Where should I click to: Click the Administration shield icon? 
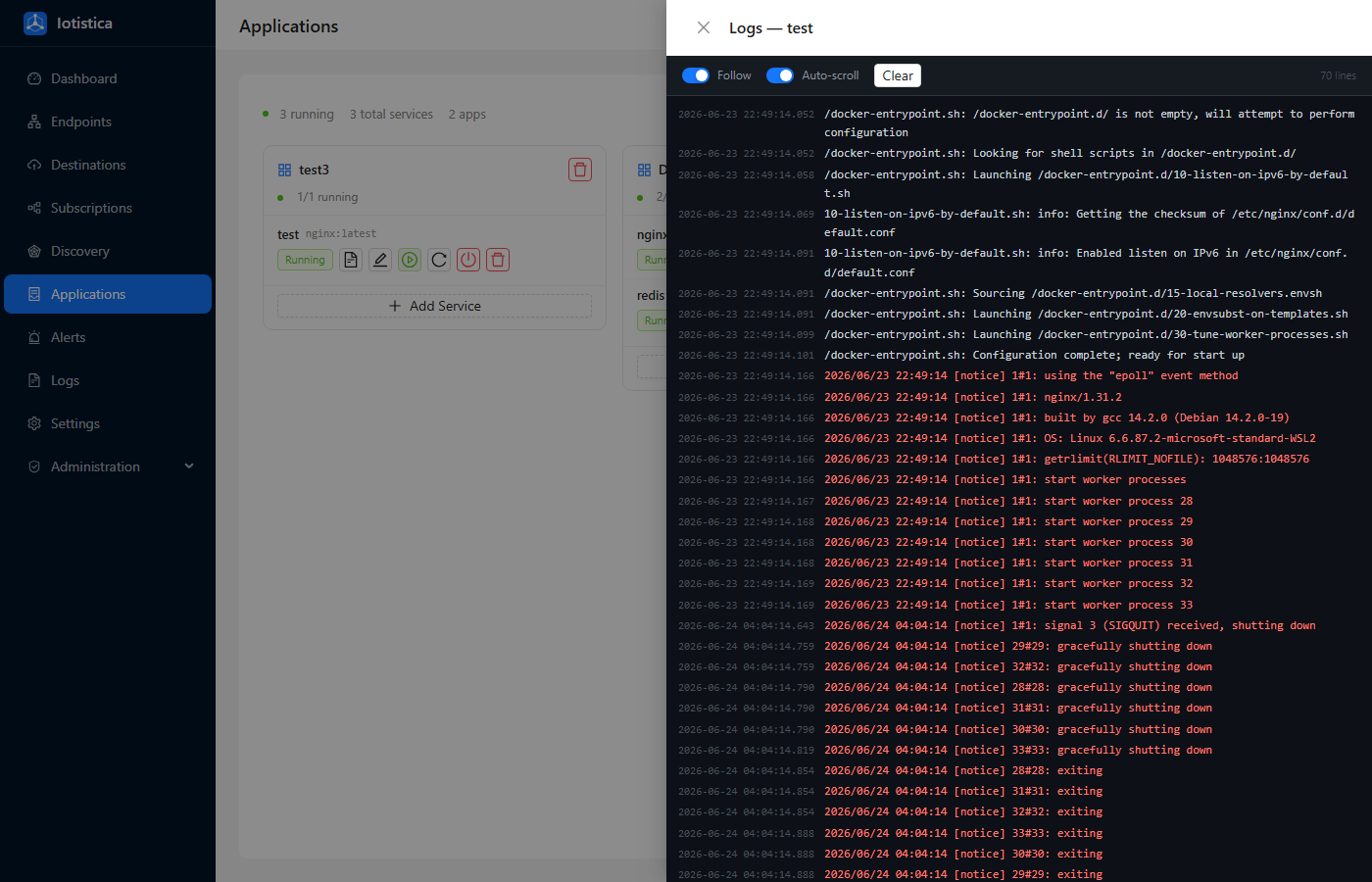coord(34,466)
